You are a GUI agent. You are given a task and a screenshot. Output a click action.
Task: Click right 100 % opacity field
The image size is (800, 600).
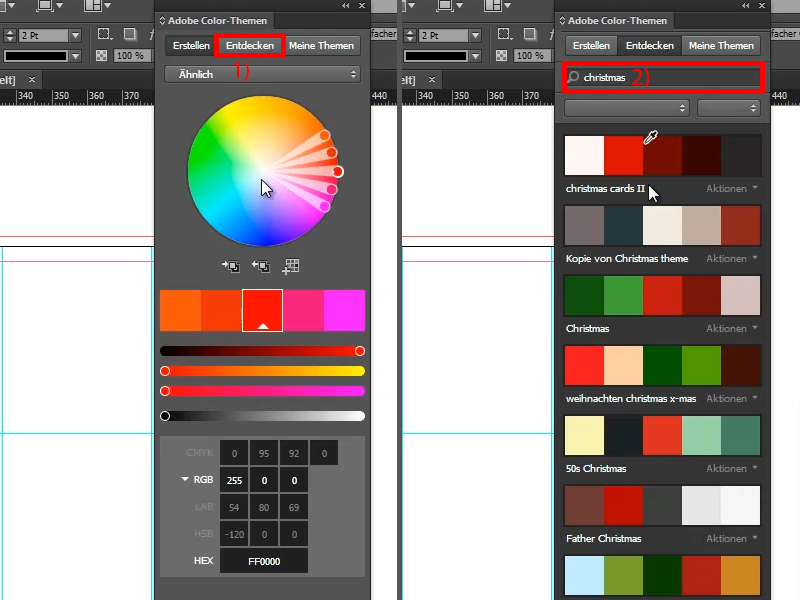click(x=531, y=55)
